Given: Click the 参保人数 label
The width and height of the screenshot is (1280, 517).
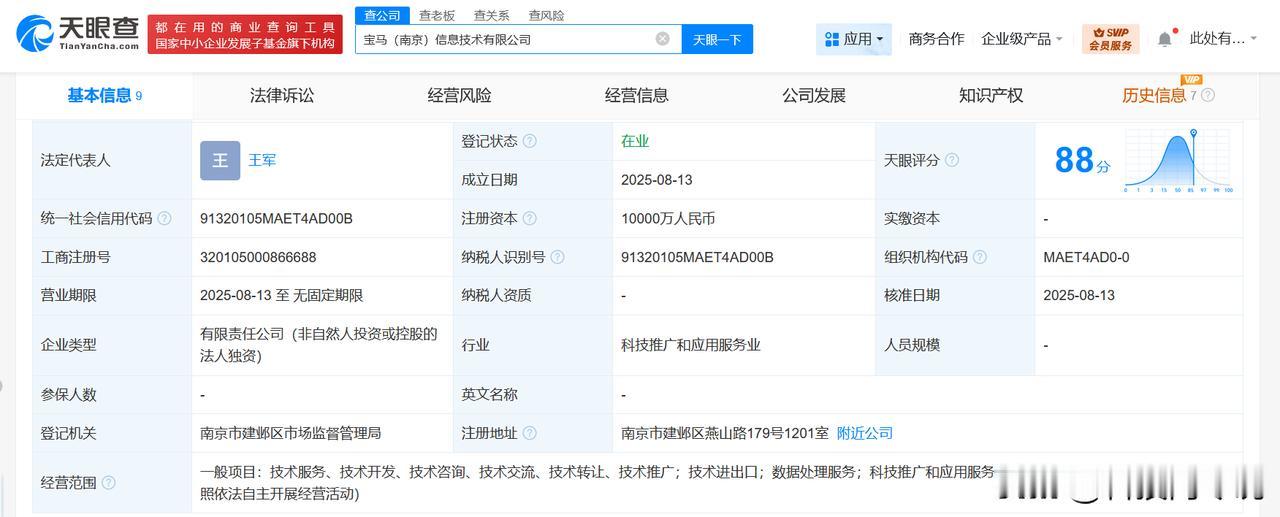Looking at the screenshot, I should pyautogui.click(x=69, y=394).
